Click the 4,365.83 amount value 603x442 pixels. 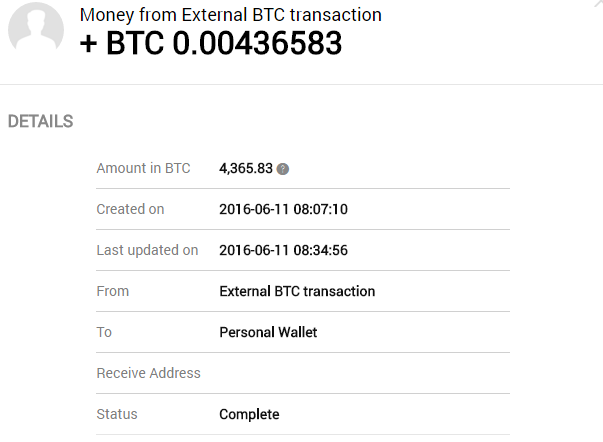click(x=246, y=168)
